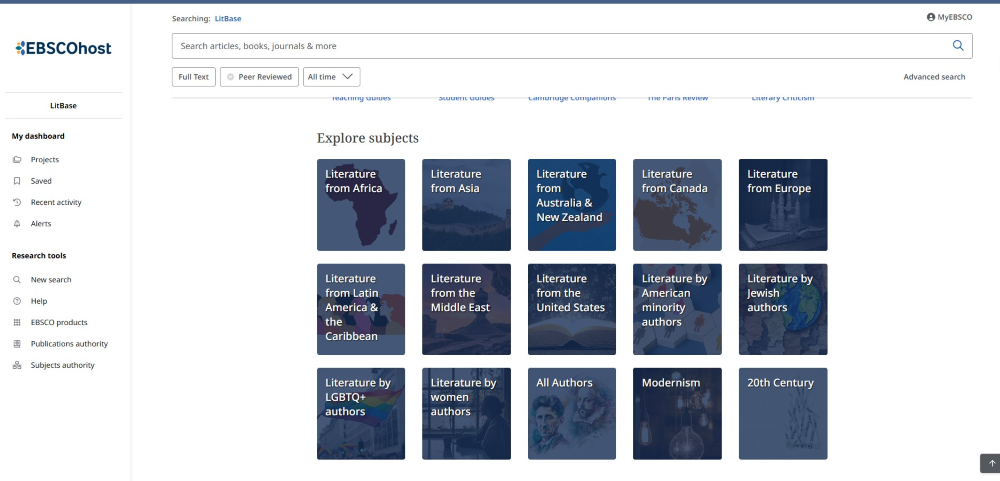The width and height of the screenshot is (1000, 481).
Task: Open Publications authority
Action: coord(70,344)
